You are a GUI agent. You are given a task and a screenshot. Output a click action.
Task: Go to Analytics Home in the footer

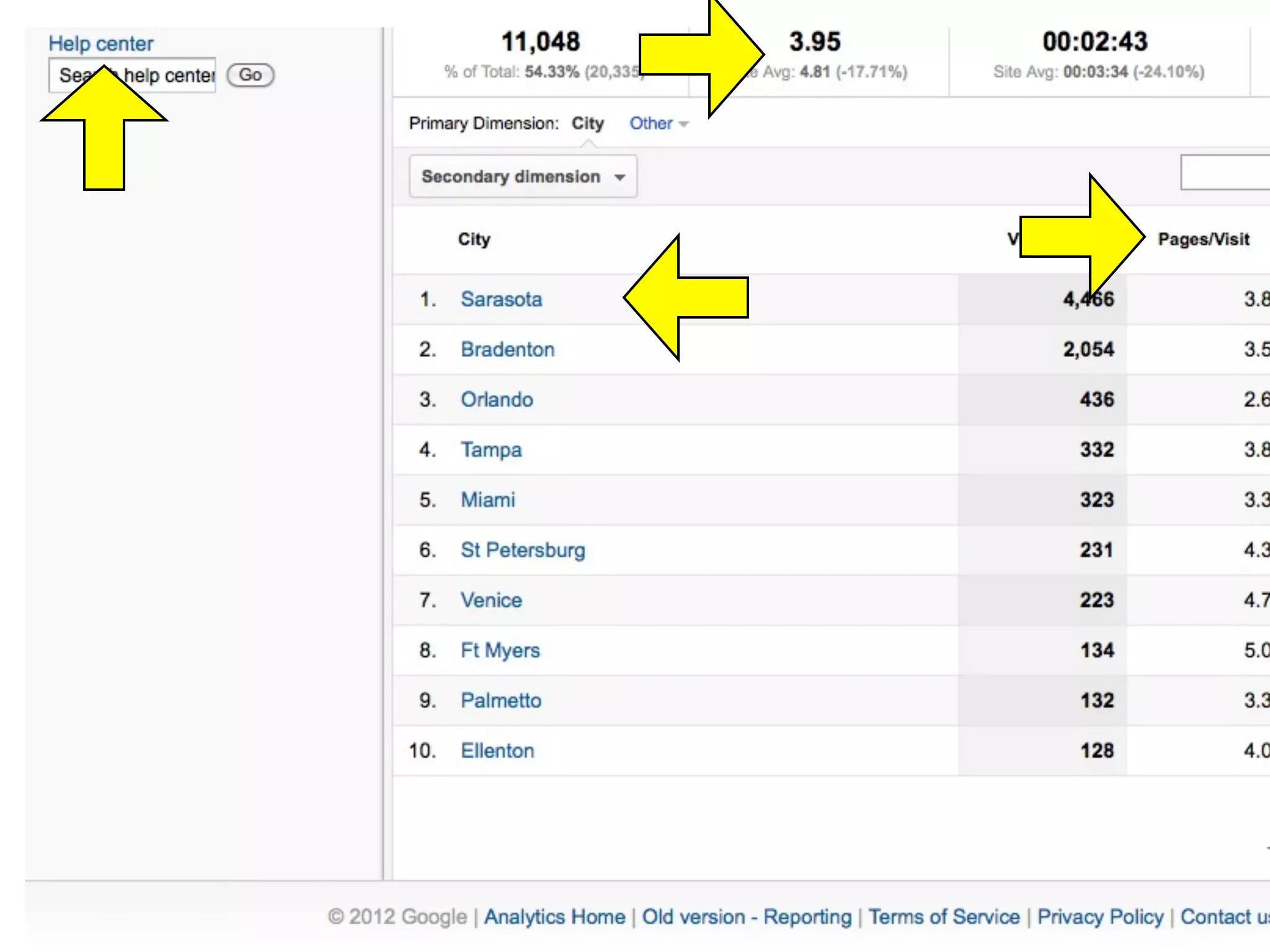554,917
